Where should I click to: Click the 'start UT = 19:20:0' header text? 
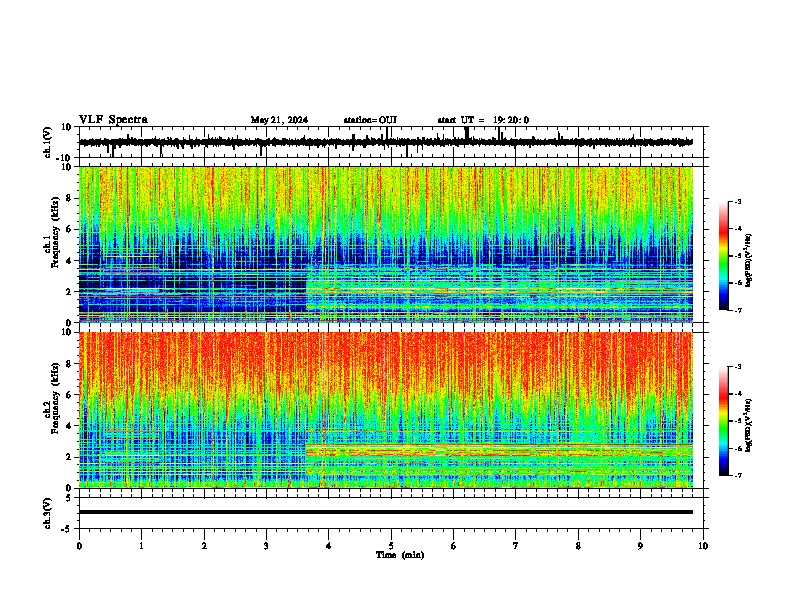(x=483, y=120)
